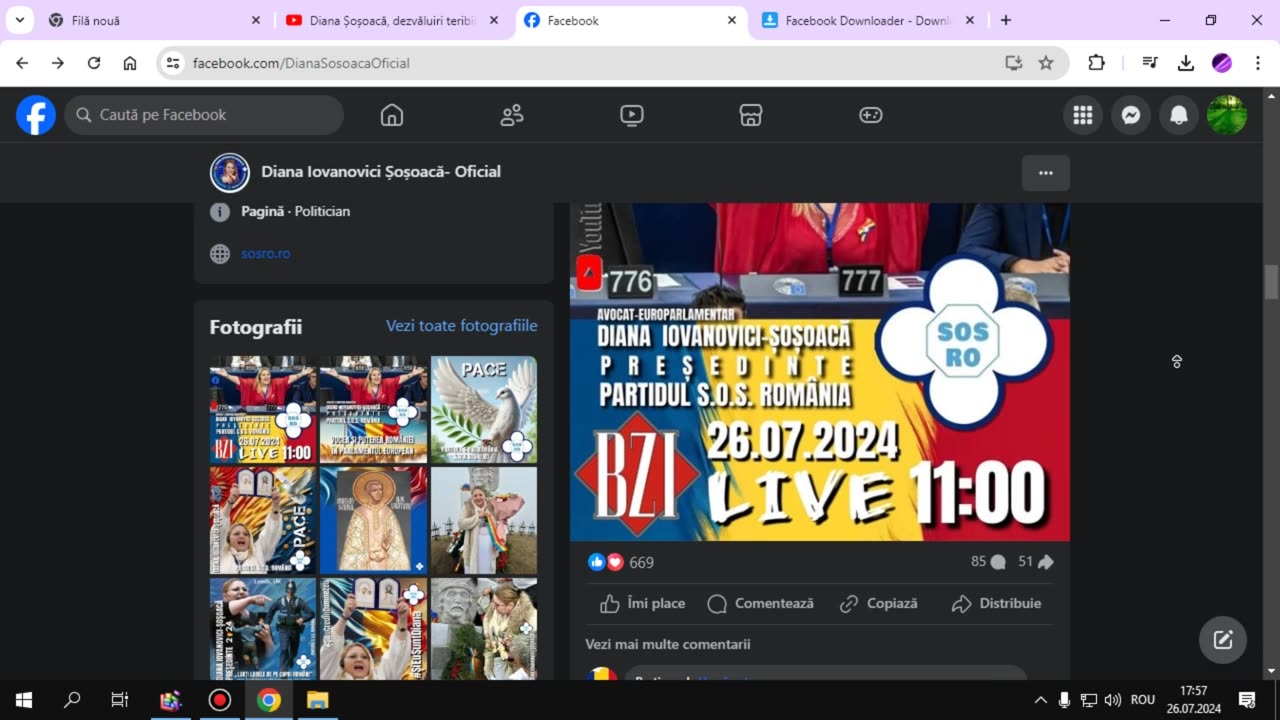Open Diana Iovanovici Șoșoacă page avatar
The height and width of the screenshot is (720, 1280).
(x=229, y=172)
